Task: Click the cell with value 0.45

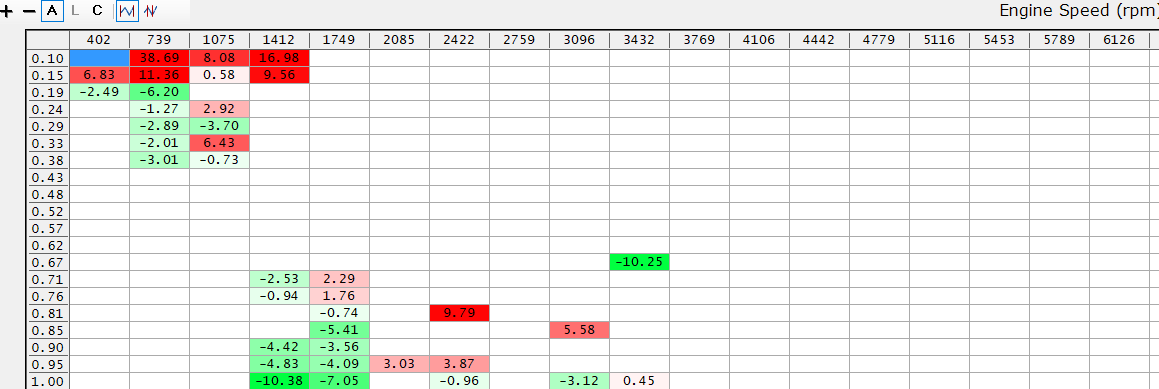Action: [639, 382]
